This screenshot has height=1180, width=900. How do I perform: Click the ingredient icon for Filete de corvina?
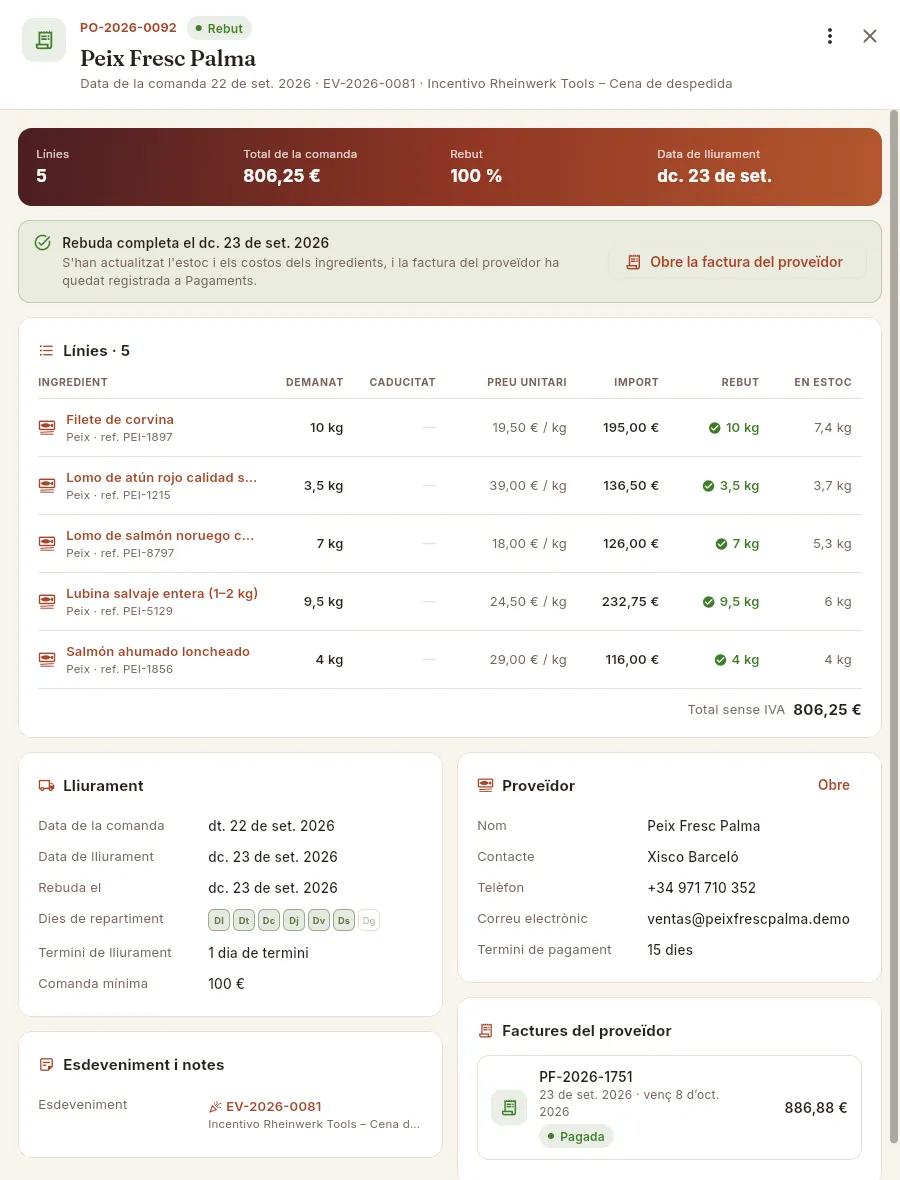coord(47,427)
